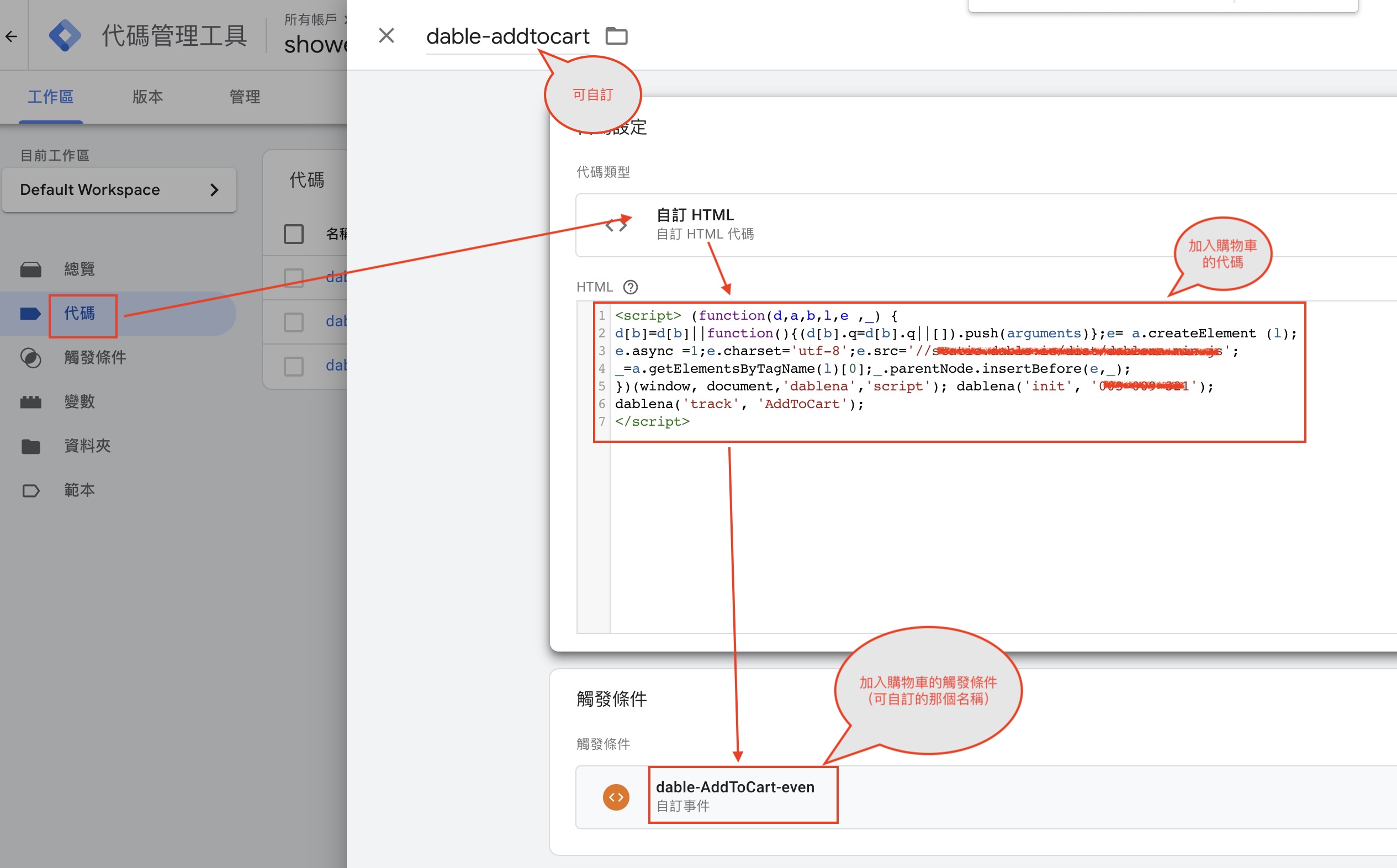The width and height of the screenshot is (1397, 868).
Task: Open 資料夾 folders in the sidebar
Action: 87,446
